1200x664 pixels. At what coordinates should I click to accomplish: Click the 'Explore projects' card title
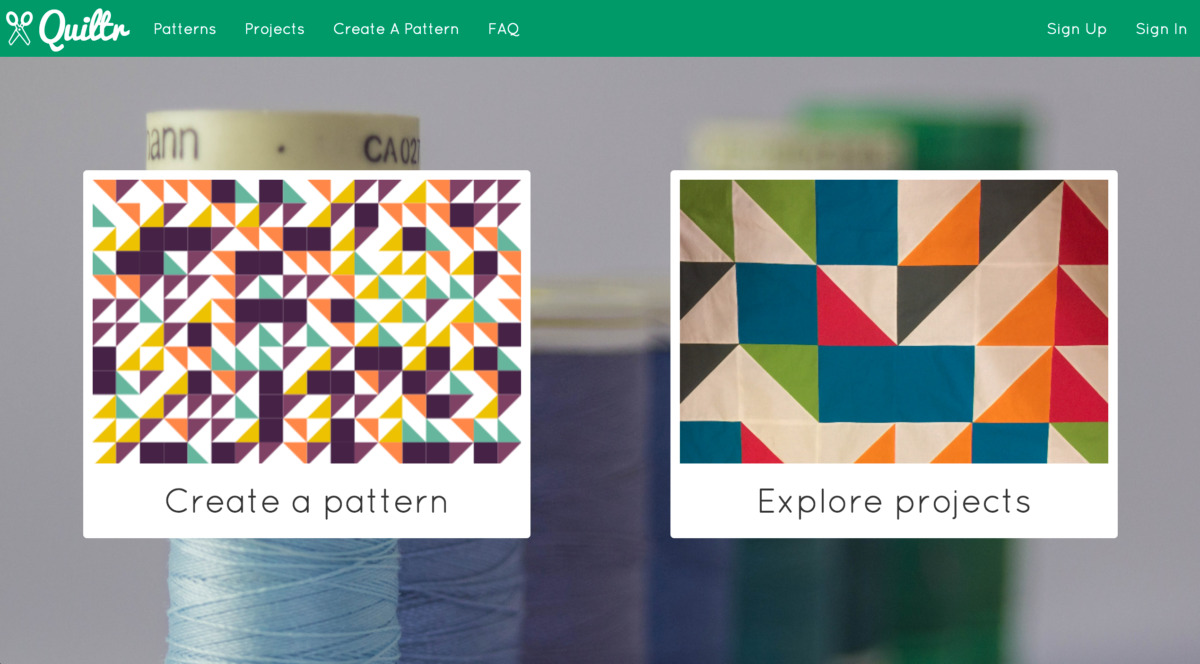click(894, 501)
